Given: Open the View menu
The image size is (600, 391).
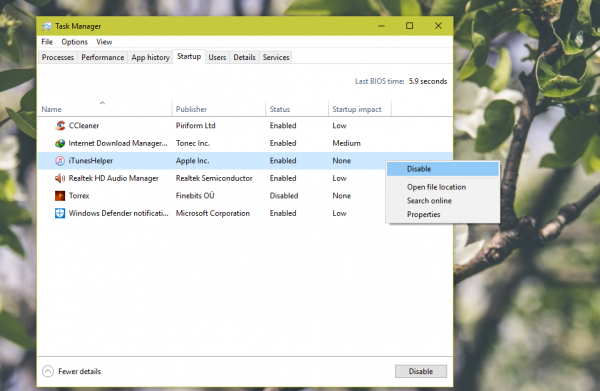Looking at the screenshot, I should [104, 42].
